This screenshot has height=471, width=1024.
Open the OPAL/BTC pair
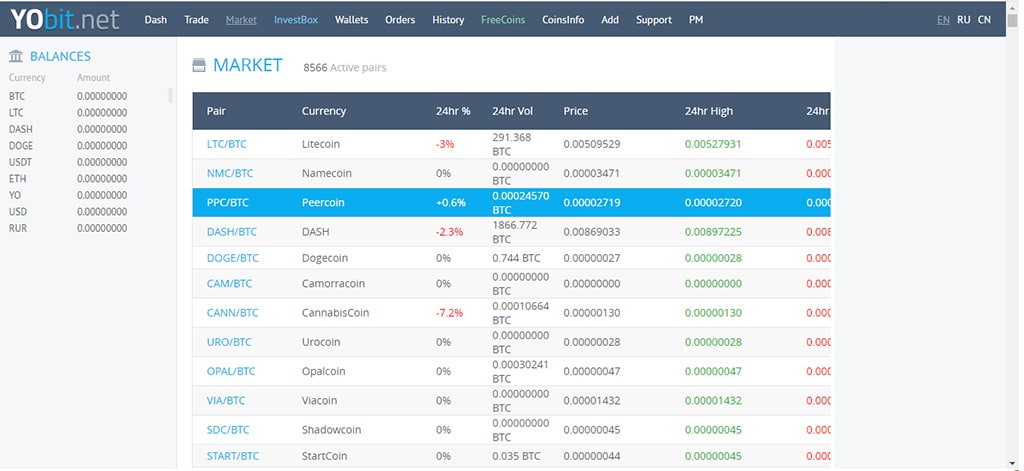[x=231, y=371]
